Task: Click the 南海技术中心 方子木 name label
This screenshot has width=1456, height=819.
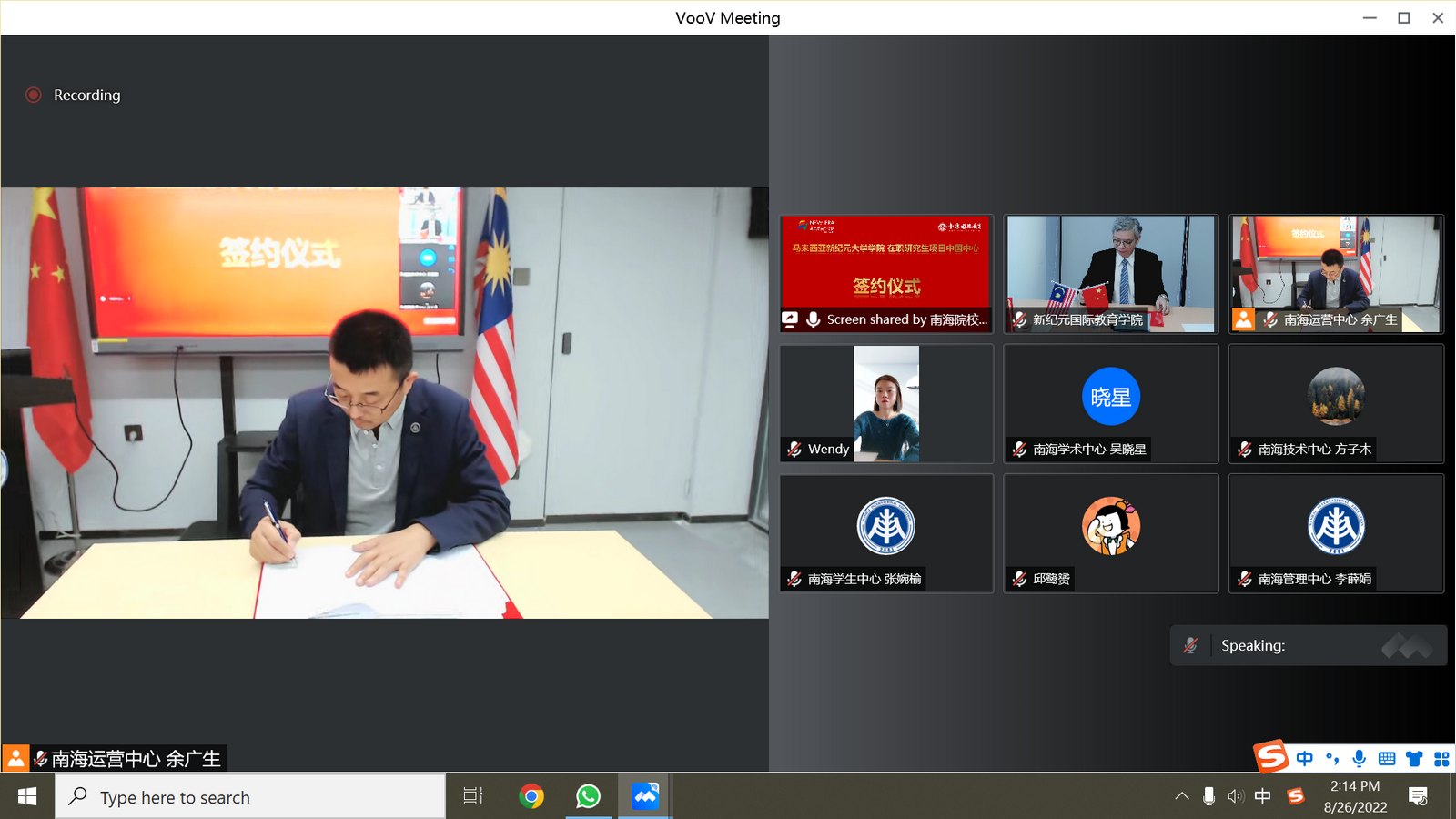Action: click(1315, 449)
